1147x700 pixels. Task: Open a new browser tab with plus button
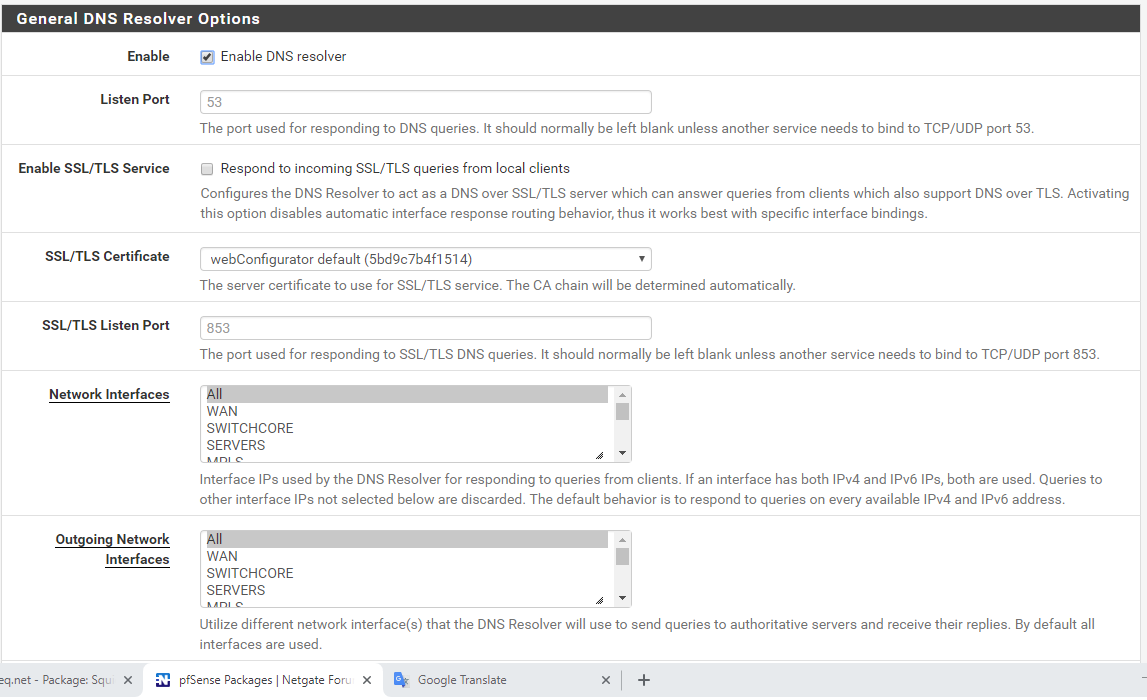(644, 680)
